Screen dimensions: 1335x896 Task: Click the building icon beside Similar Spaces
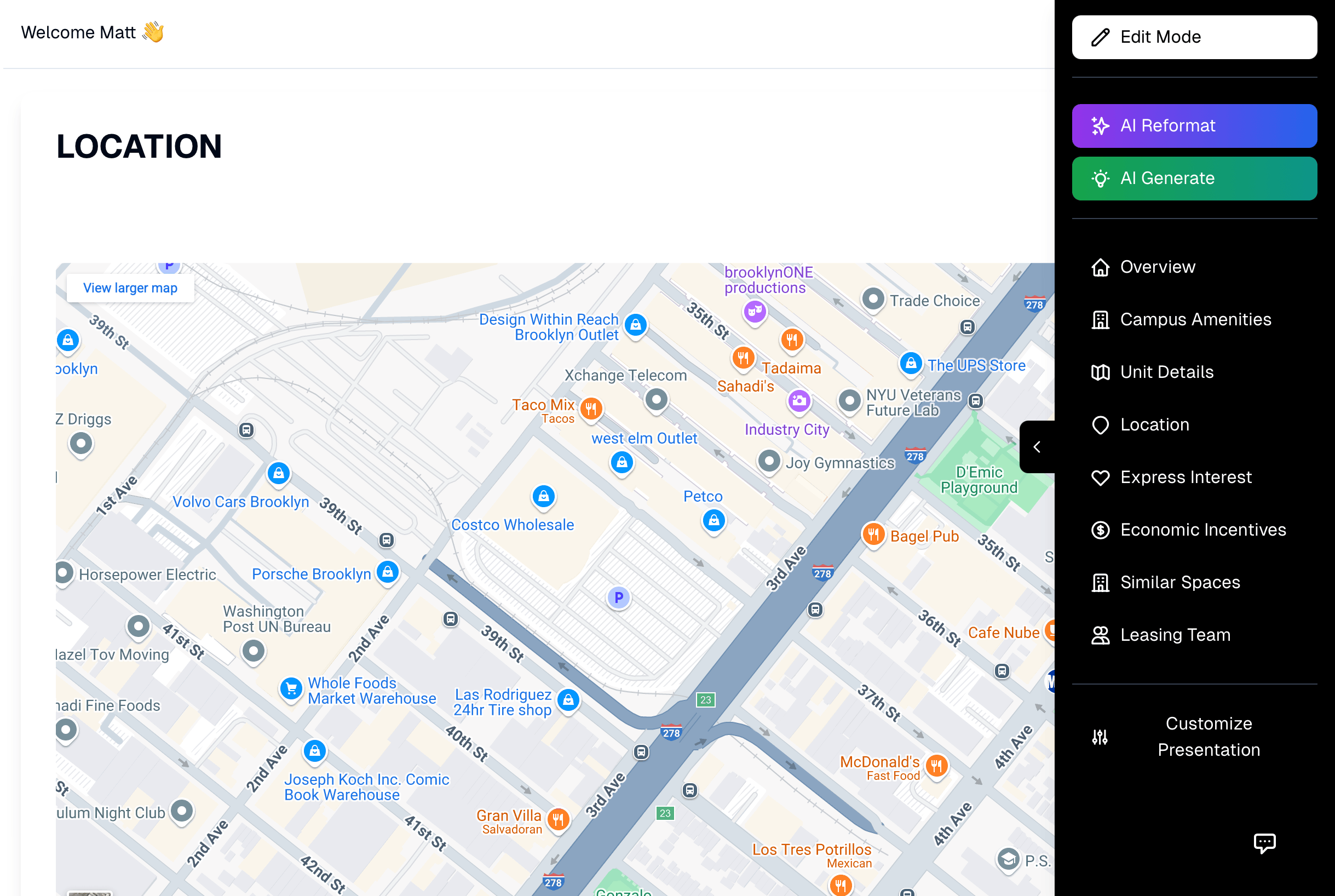1100,582
